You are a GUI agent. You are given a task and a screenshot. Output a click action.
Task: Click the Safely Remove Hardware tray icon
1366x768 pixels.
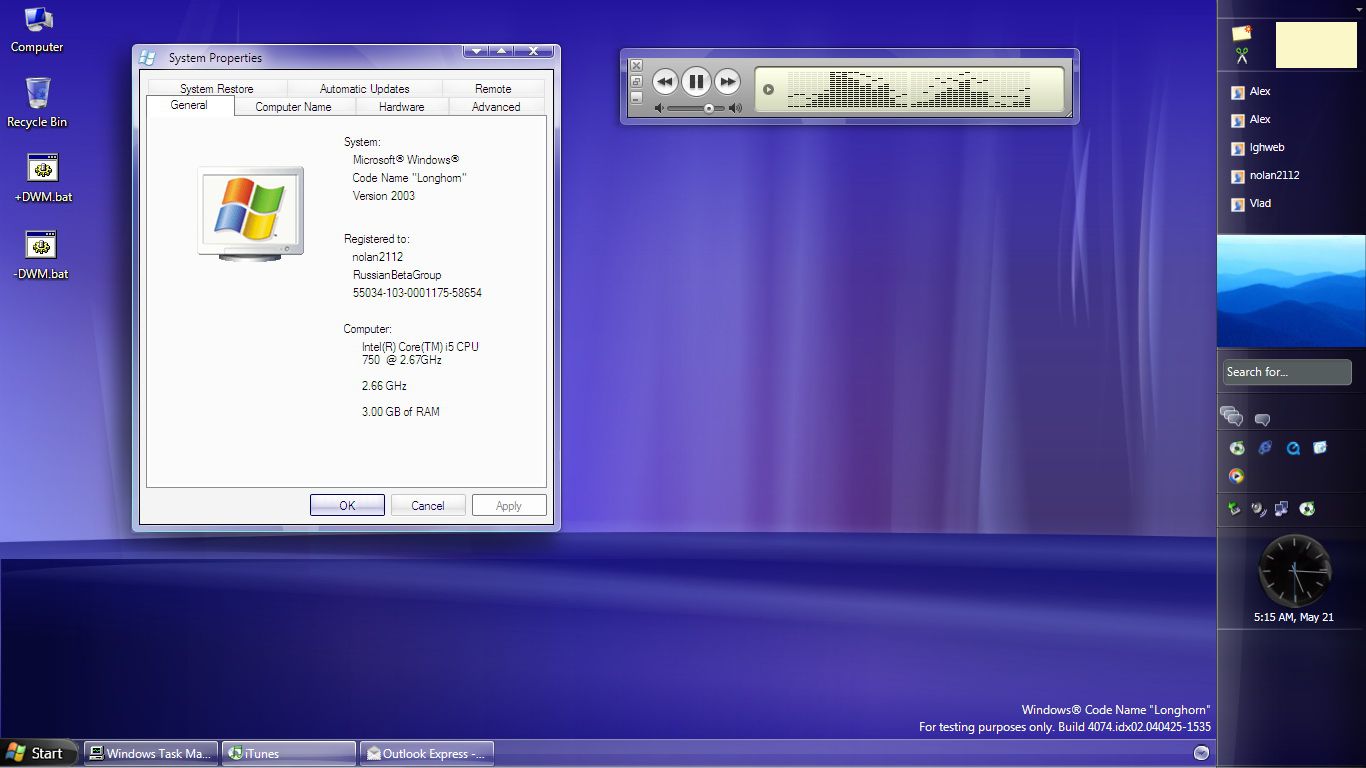(1234, 509)
